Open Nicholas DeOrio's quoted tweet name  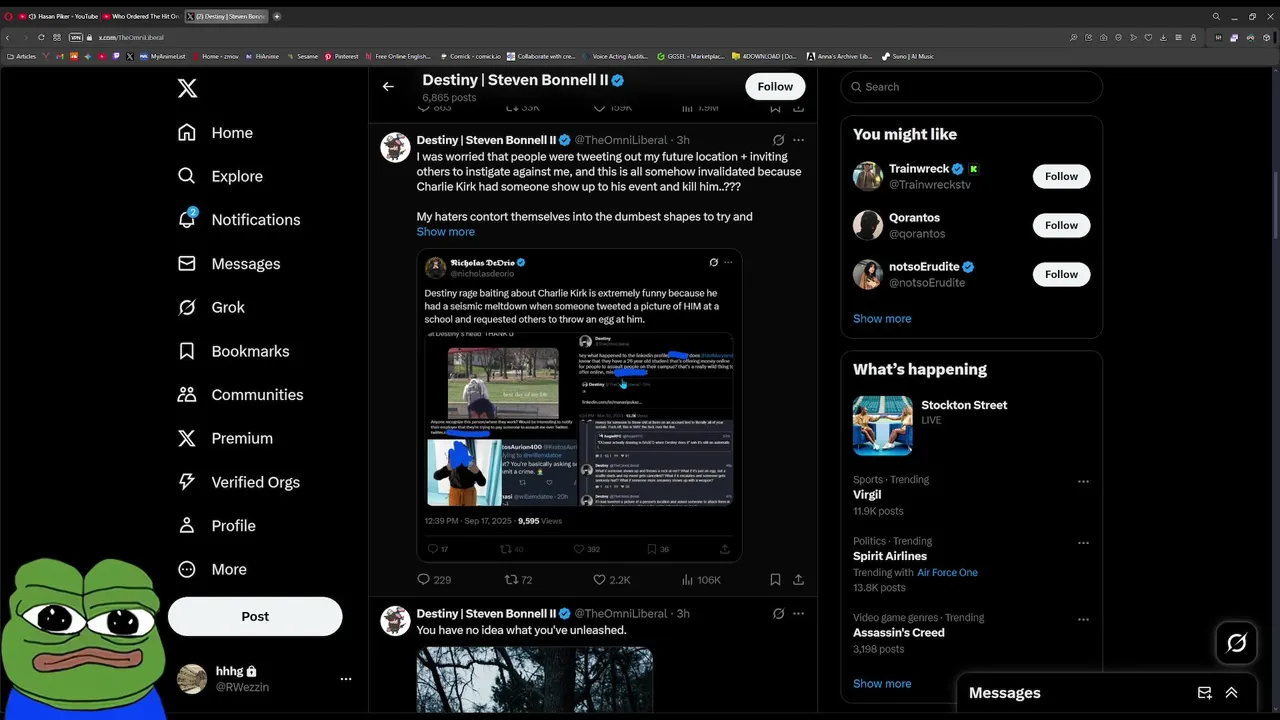pos(482,262)
